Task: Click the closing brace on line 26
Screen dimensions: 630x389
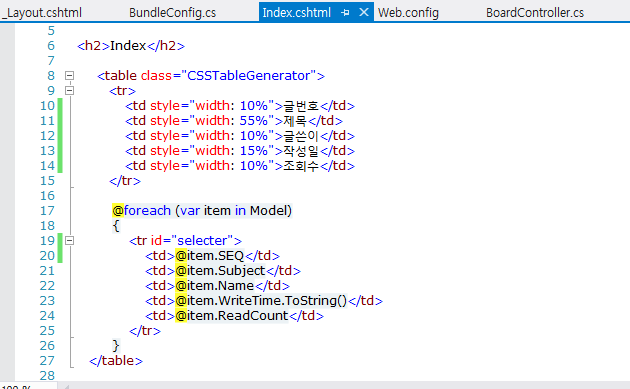Action: tap(116, 346)
